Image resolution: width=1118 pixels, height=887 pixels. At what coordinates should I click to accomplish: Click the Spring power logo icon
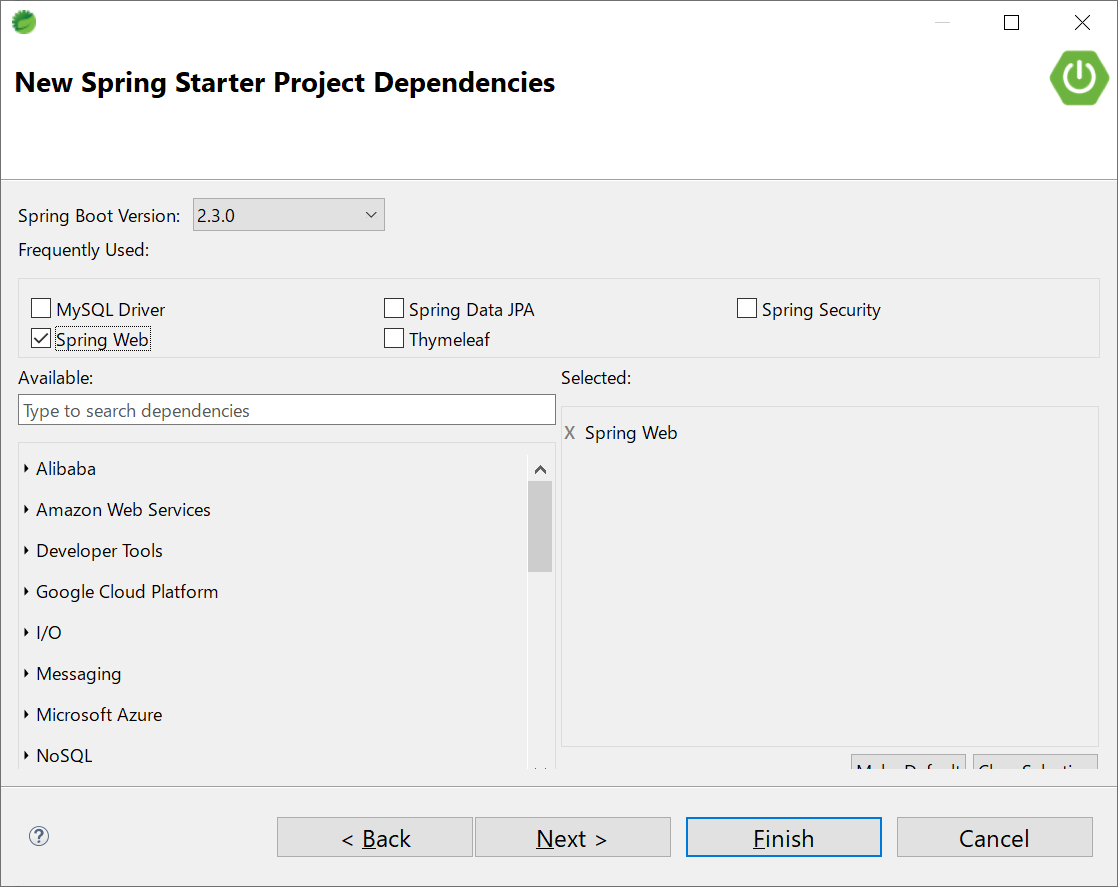pos(1079,77)
